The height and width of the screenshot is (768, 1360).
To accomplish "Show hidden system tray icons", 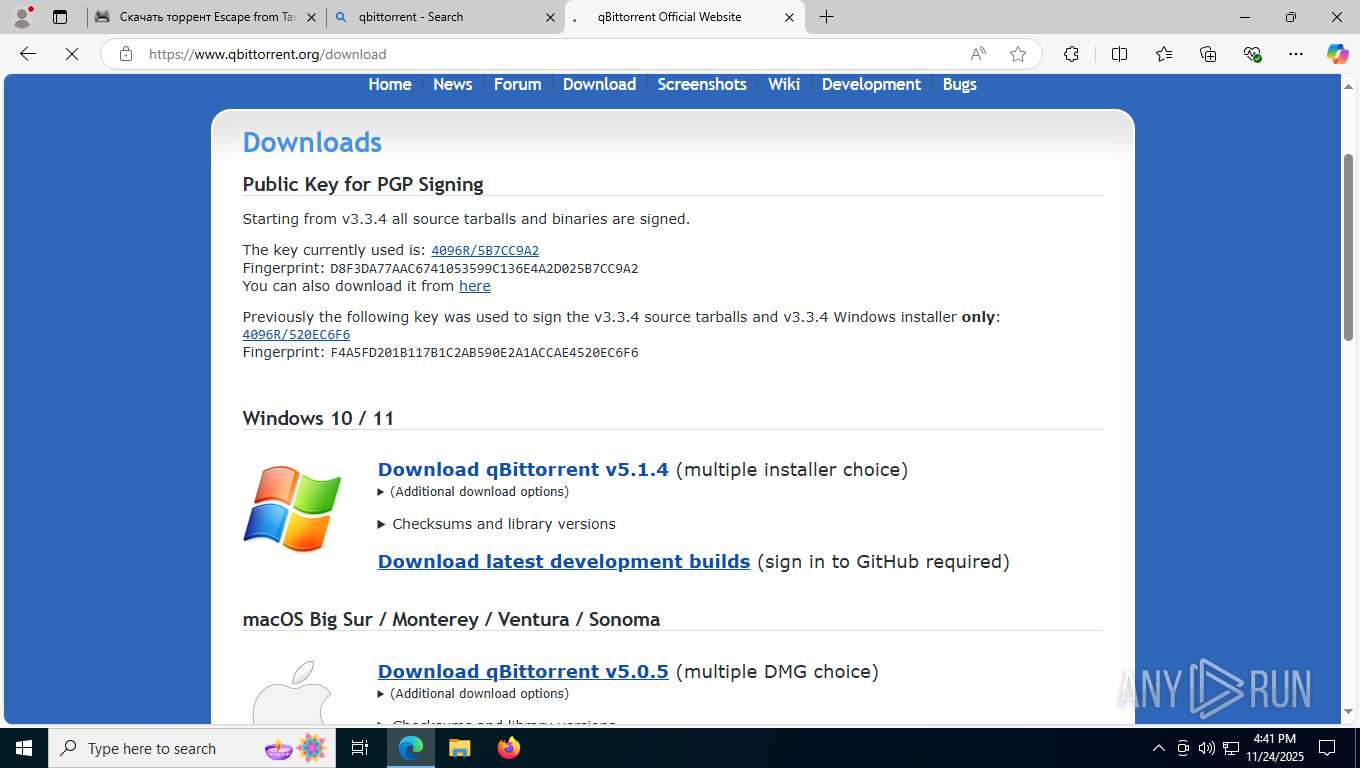I will point(1159,748).
